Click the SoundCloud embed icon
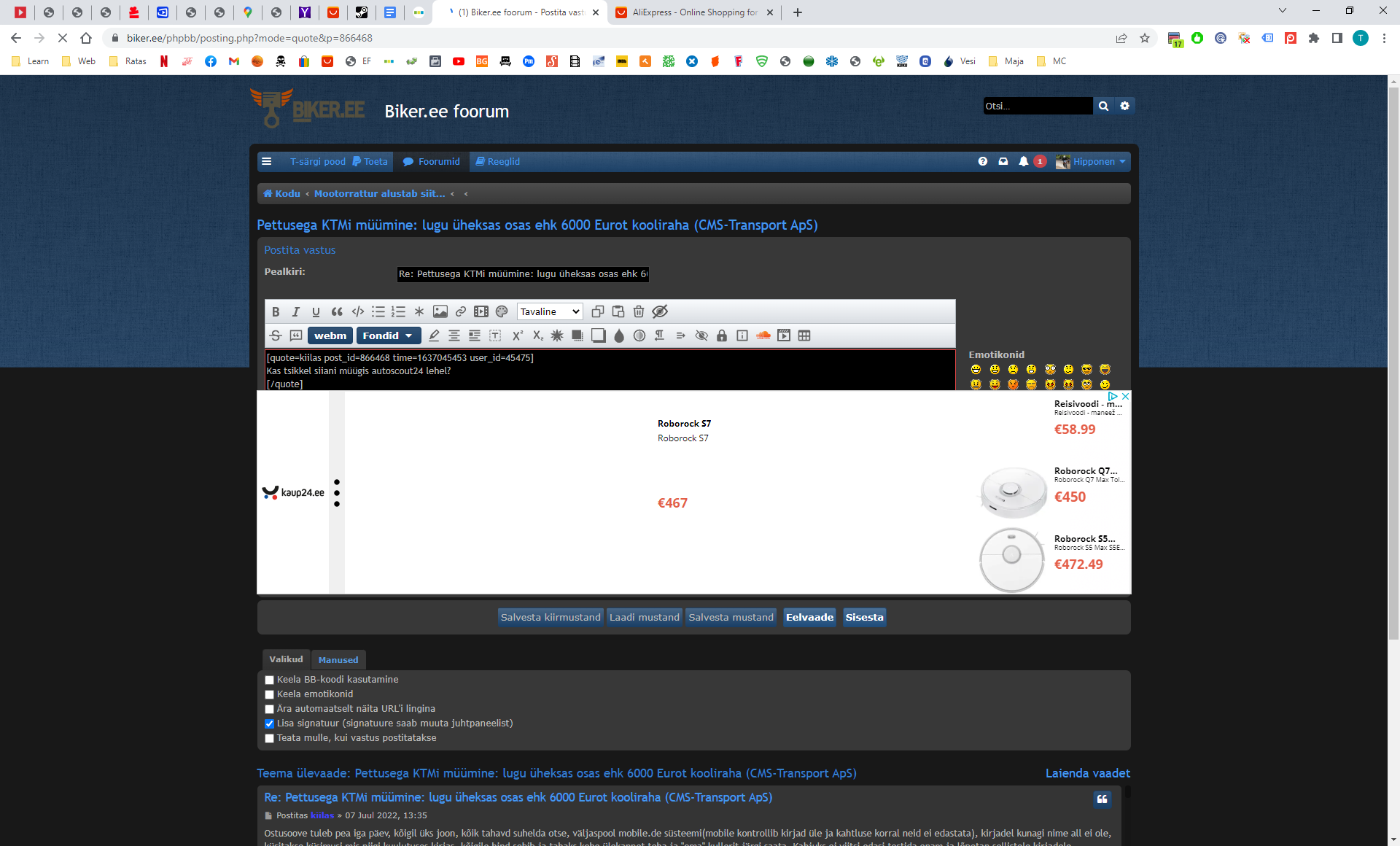Image resolution: width=1400 pixels, height=846 pixels. pyautogui.click(x=763, y=335)
